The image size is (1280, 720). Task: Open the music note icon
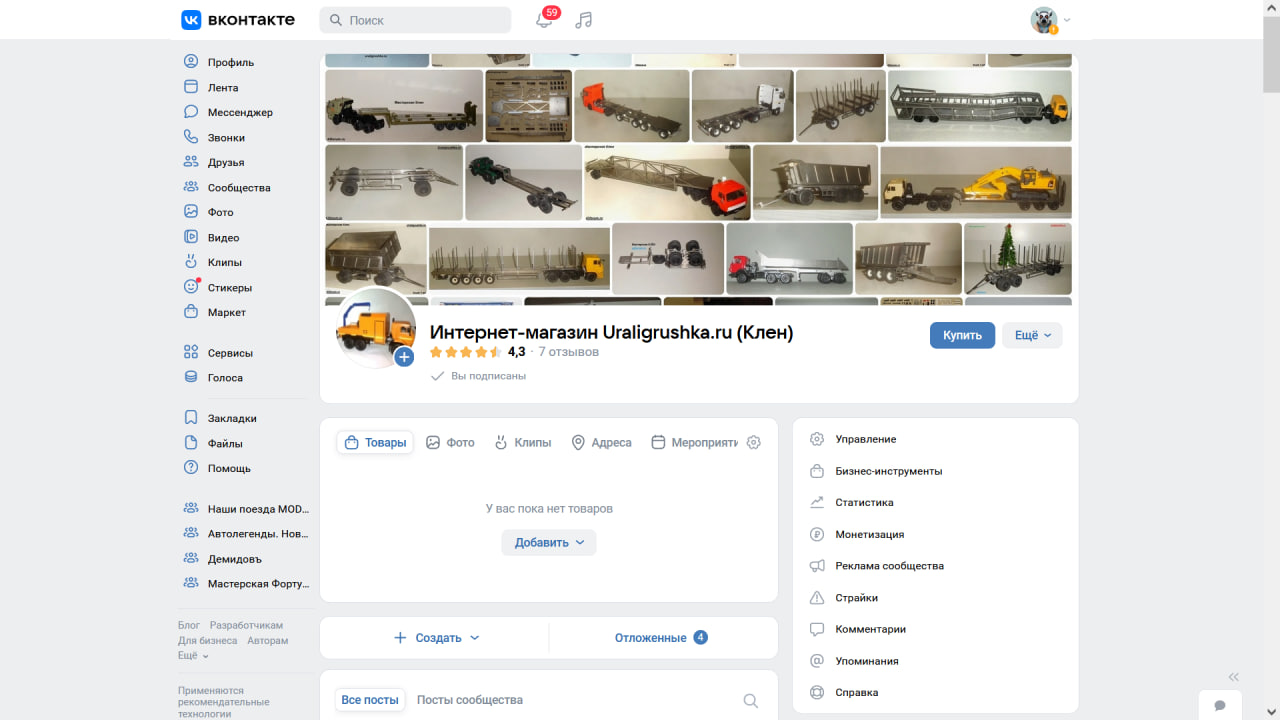(x=585, y=20)
